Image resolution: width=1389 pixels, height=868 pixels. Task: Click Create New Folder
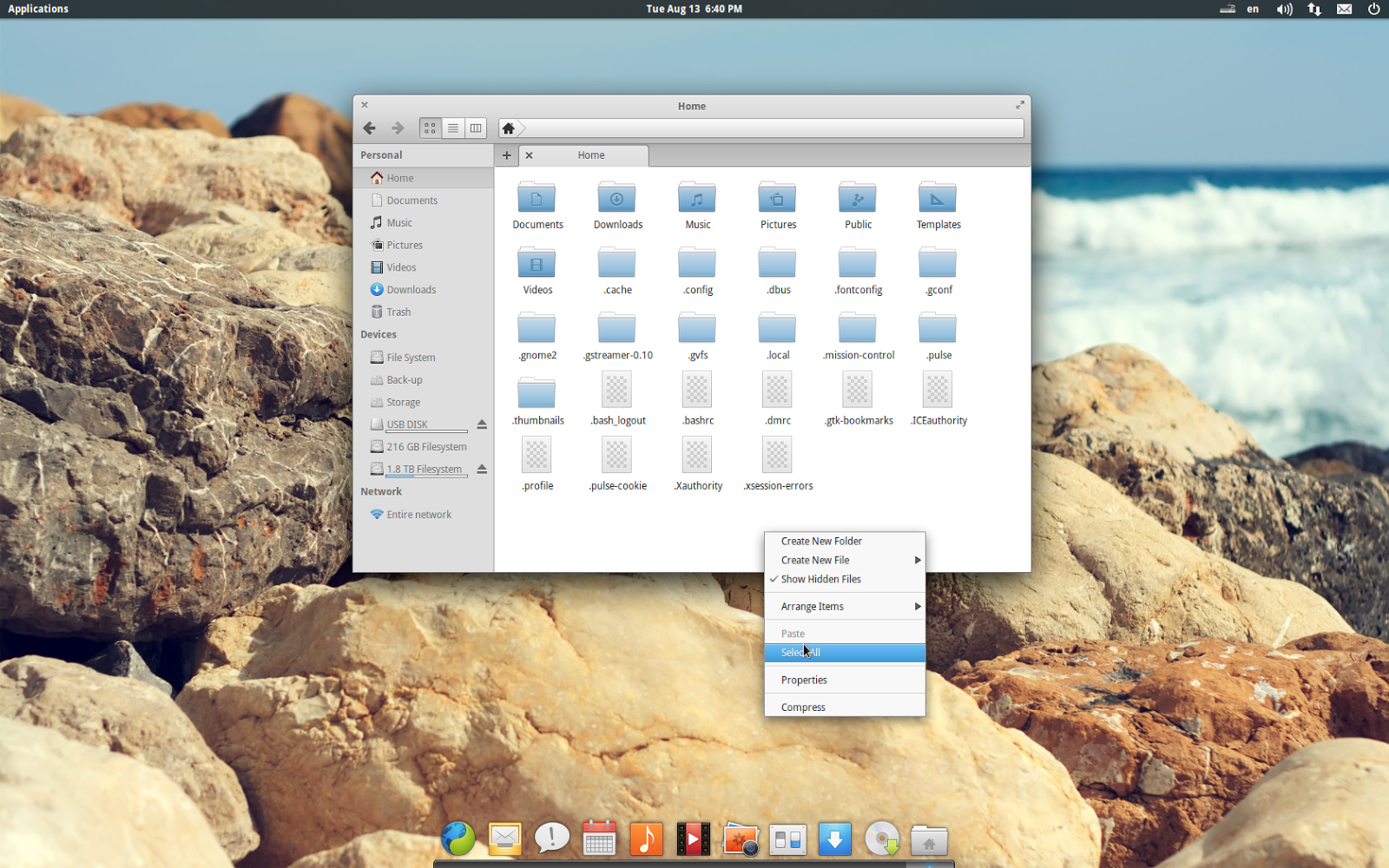pyautogui.click(x=820, y=540)
